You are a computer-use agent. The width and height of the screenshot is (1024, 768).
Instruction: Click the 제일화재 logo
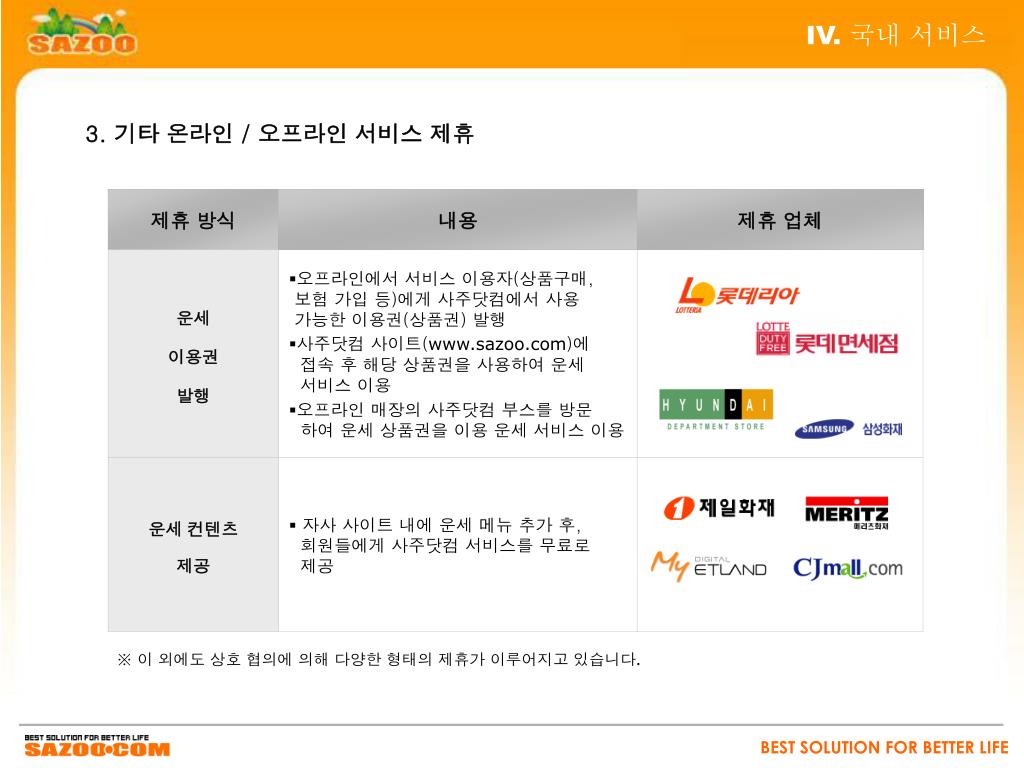719,507
